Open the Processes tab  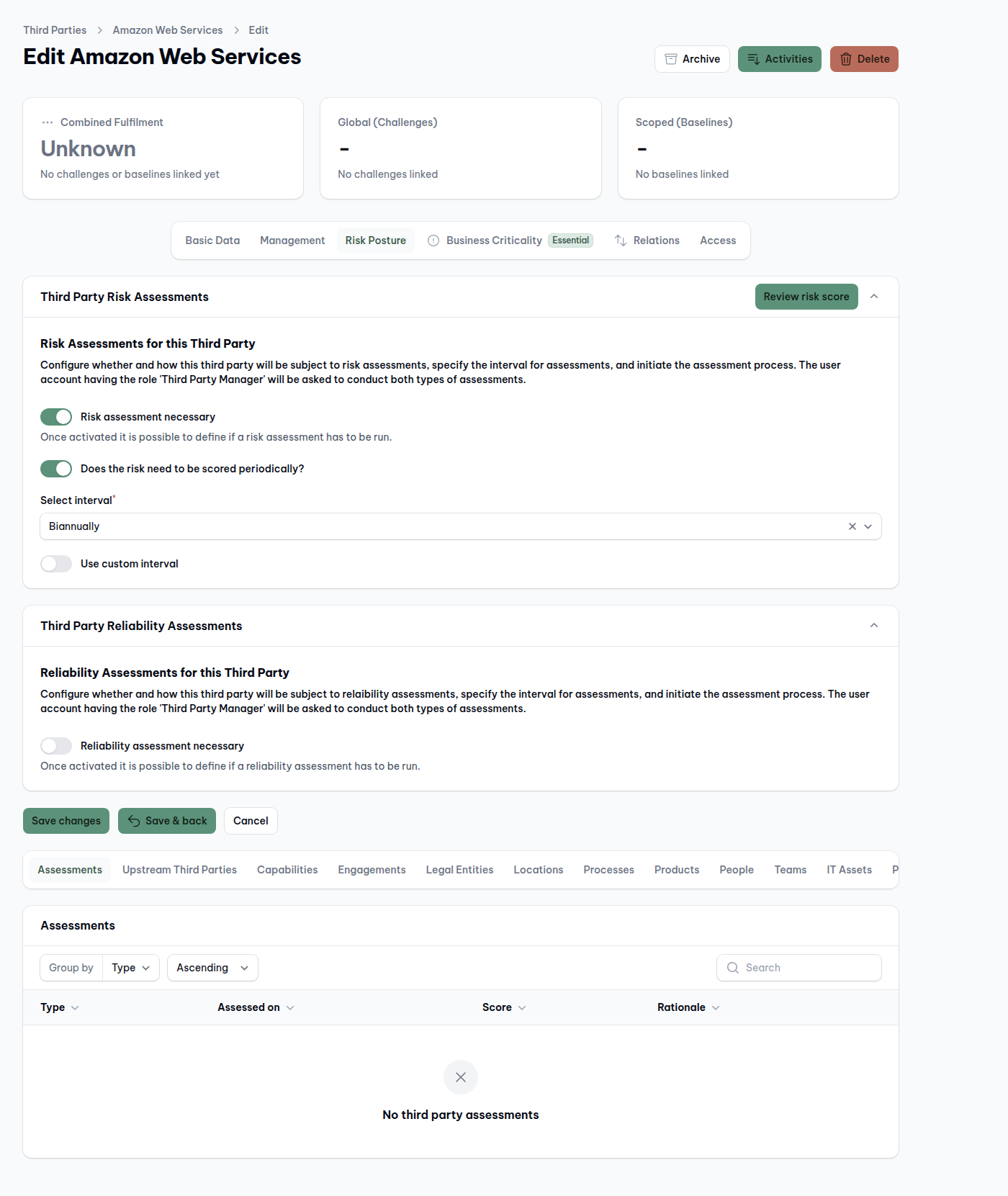608,870
